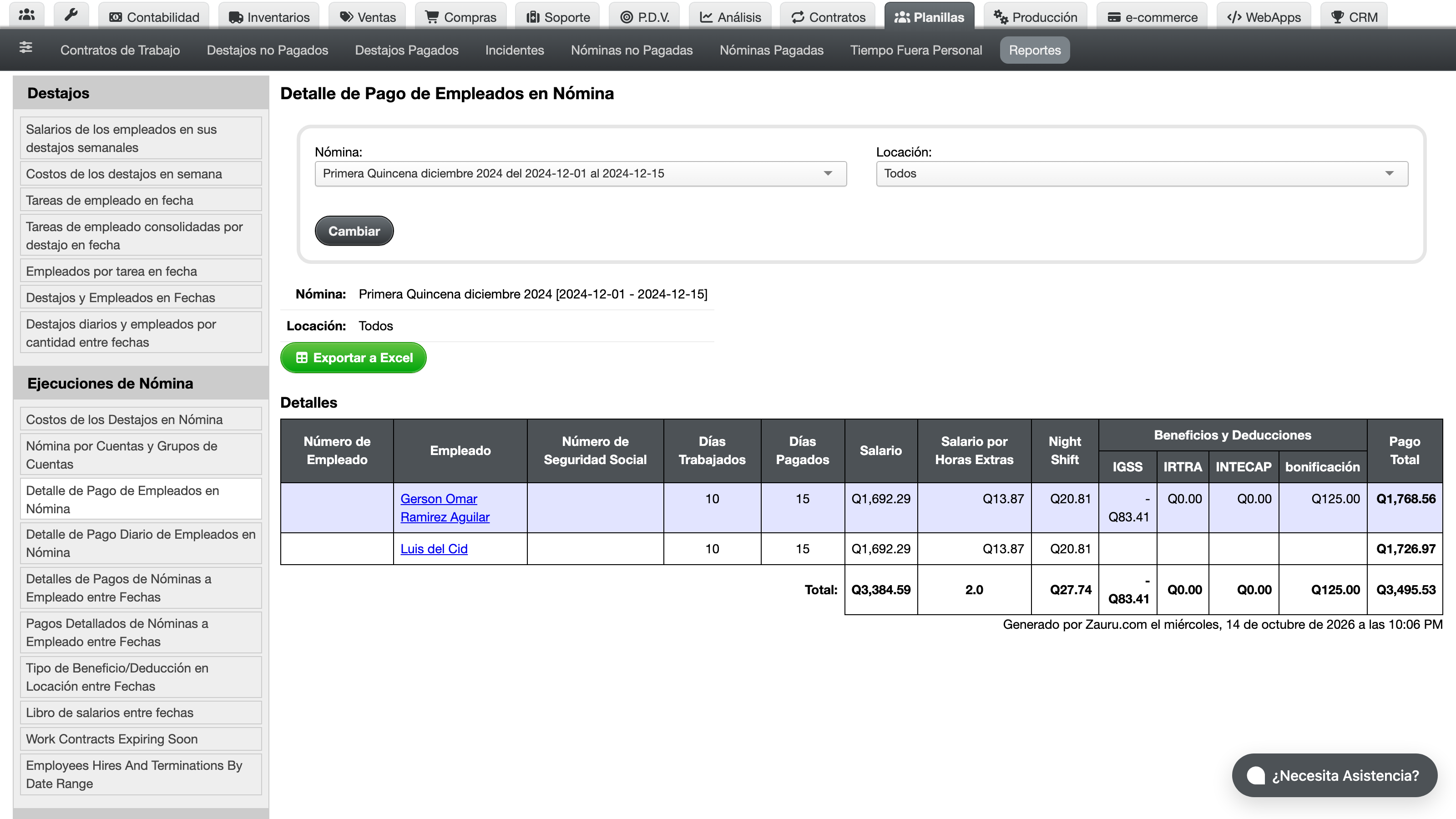Open the wrench settings tab
This screenshot has height=819, width=1456.
point(71,15)
